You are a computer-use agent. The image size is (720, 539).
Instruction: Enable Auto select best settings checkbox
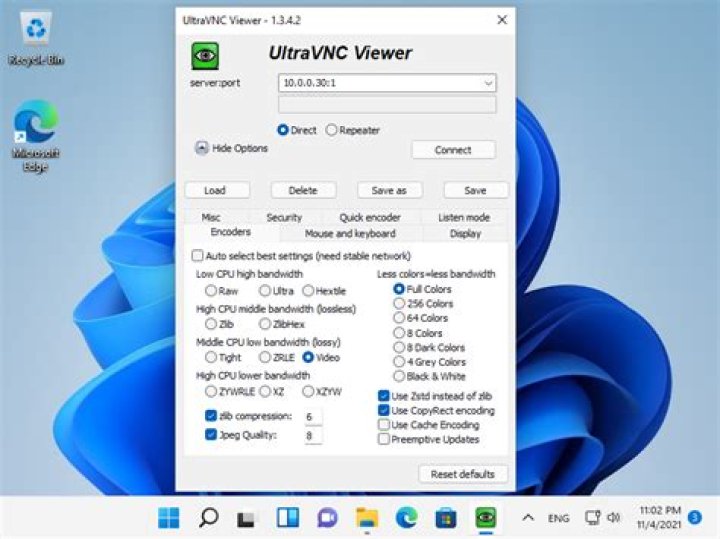(x=198, y=256)
